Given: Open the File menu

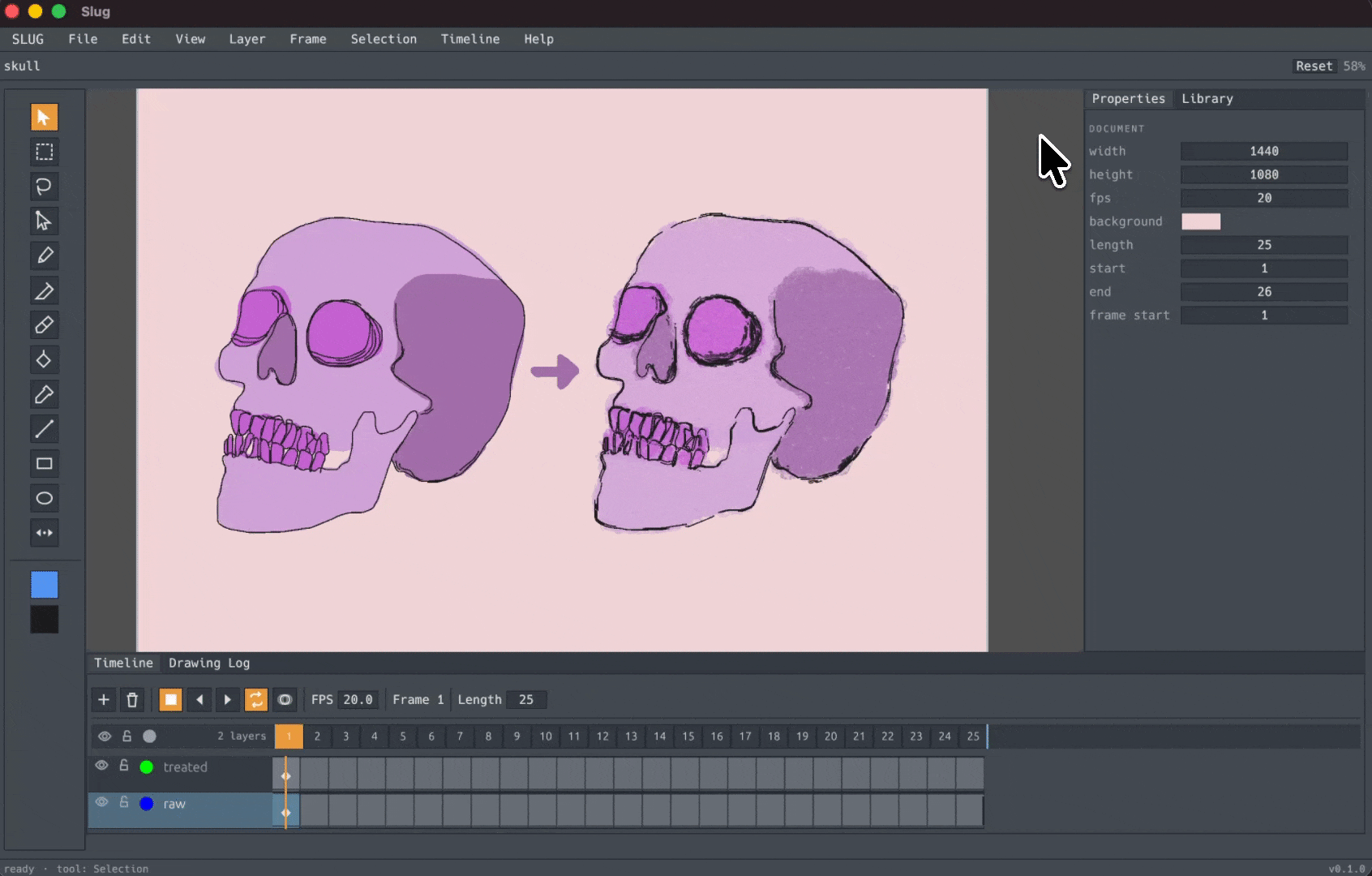Looking at the screenshot, I should (x=83, y=39).
